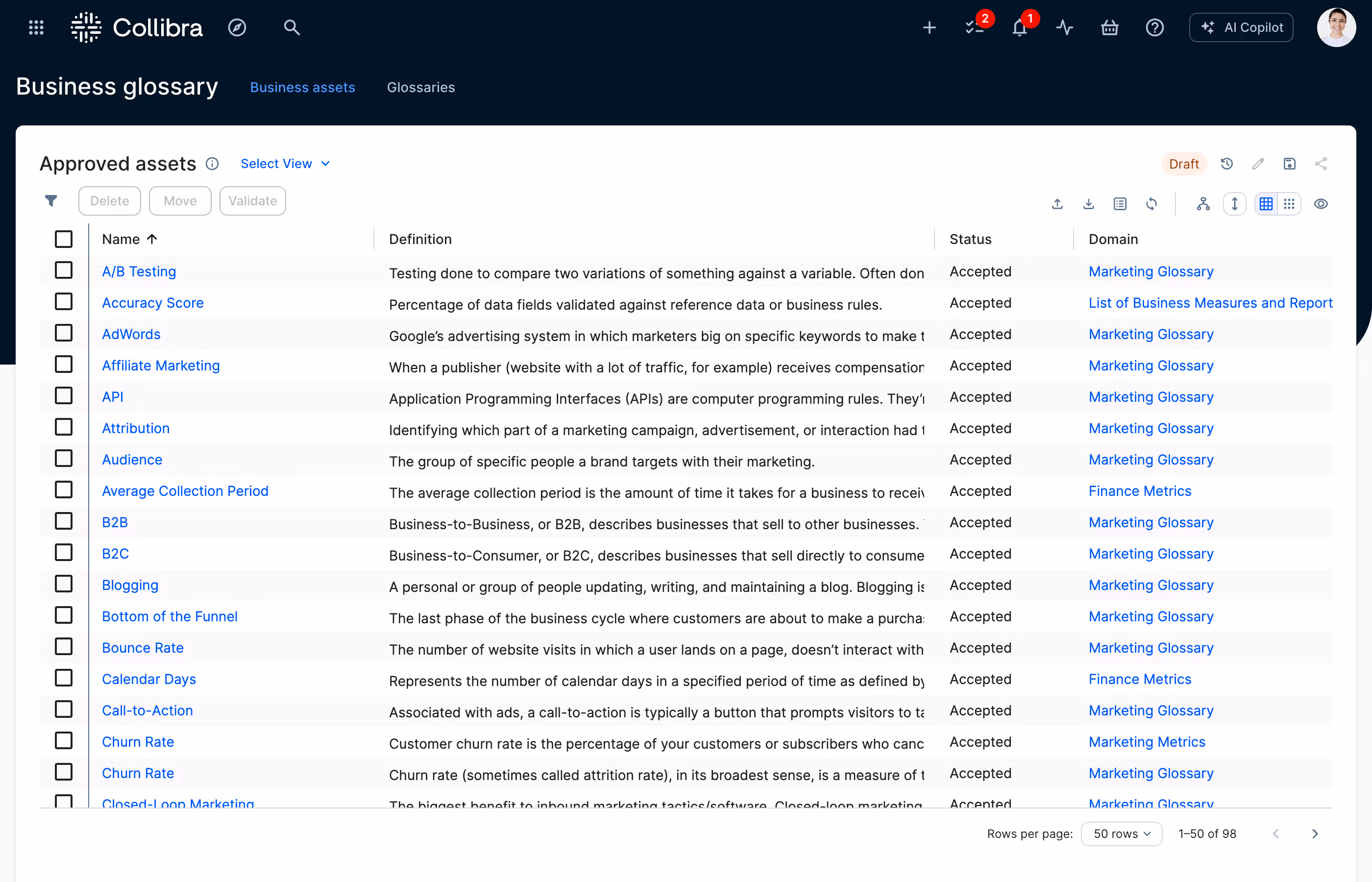Toggle the eye visibility icon in toolbar
The height and width of the screenshot is (882, 1372).
1321,204
